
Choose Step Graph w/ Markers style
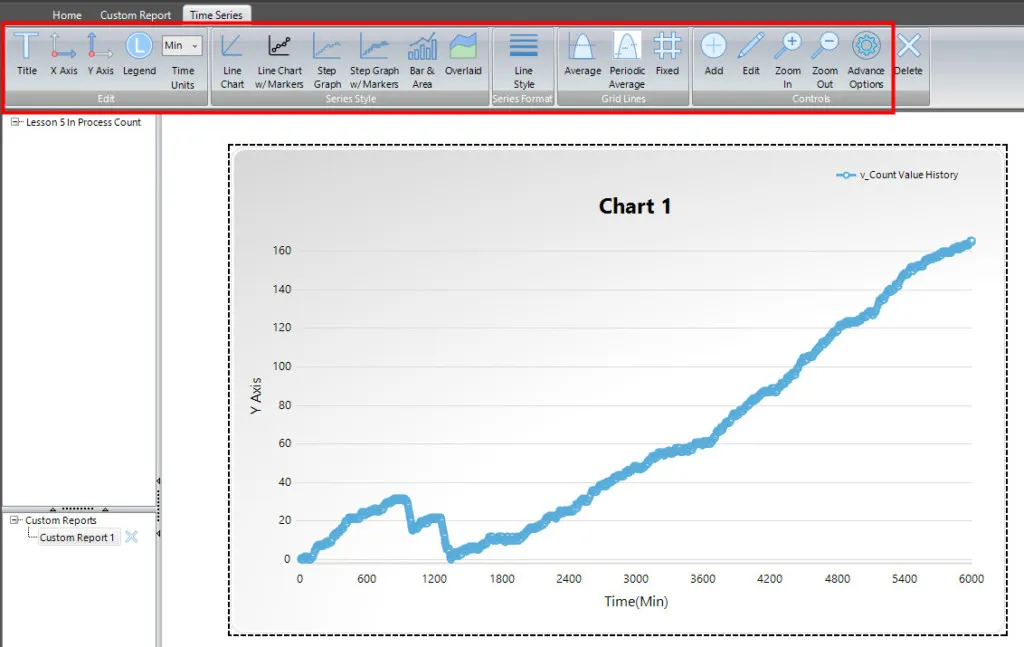(374, 61)
